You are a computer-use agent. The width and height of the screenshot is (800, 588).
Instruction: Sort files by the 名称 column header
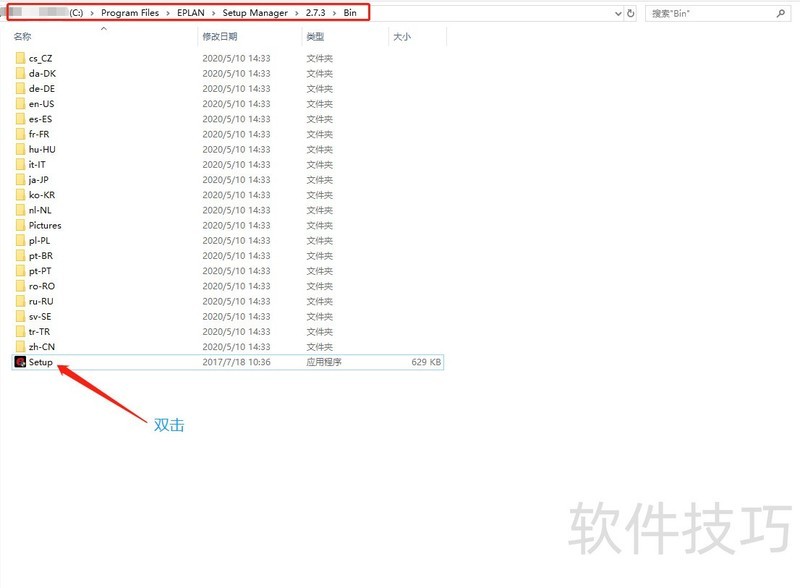(x=23, y=37)
